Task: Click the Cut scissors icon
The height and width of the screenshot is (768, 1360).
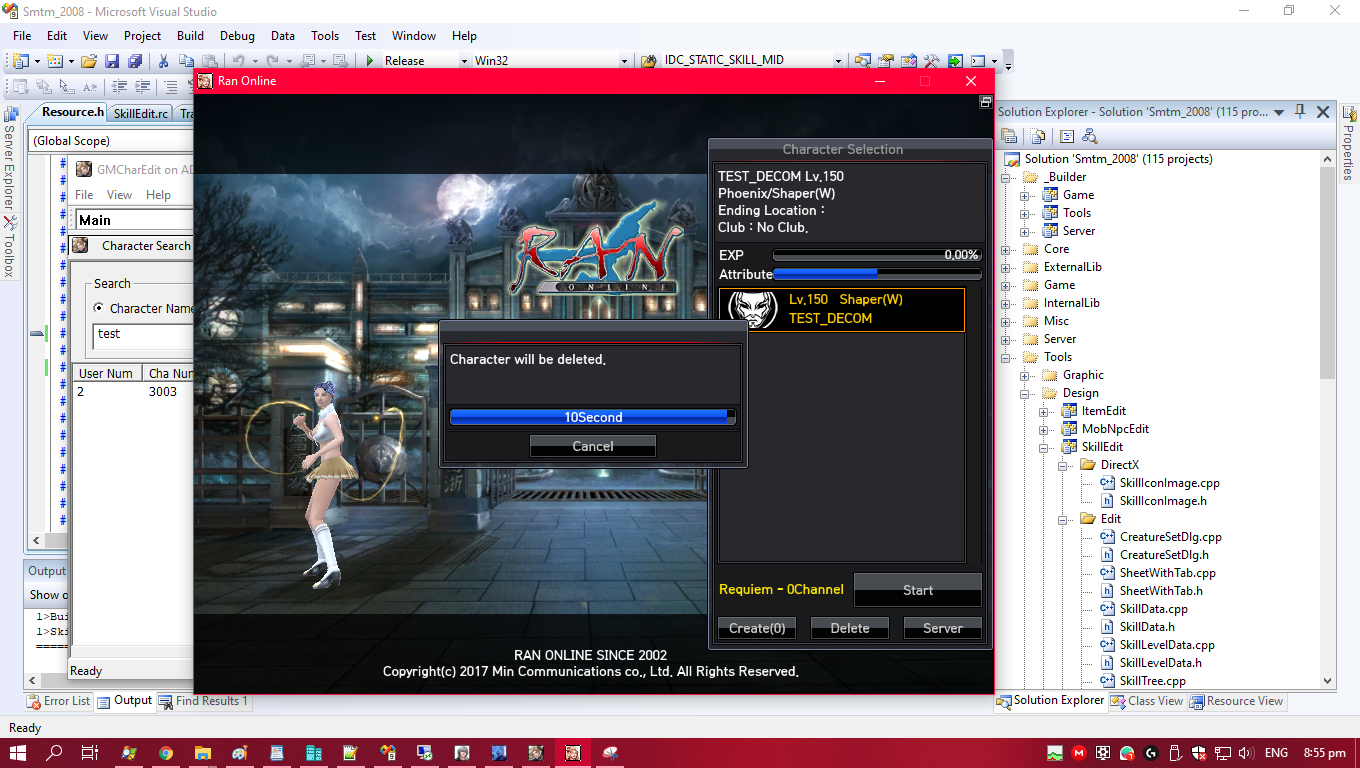Action: (x=164, y=61)
